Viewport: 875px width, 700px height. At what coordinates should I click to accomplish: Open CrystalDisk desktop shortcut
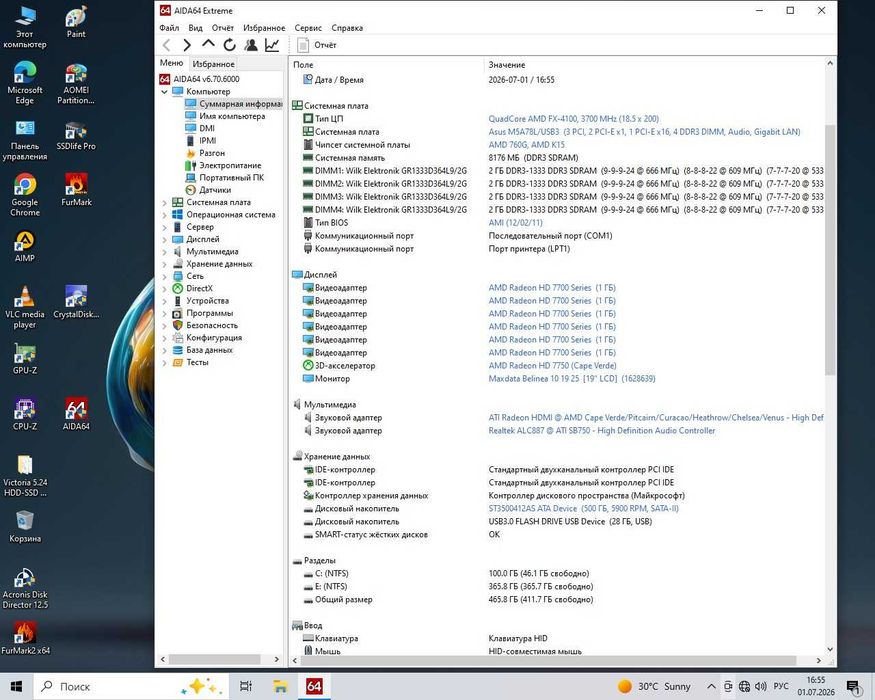76,302
